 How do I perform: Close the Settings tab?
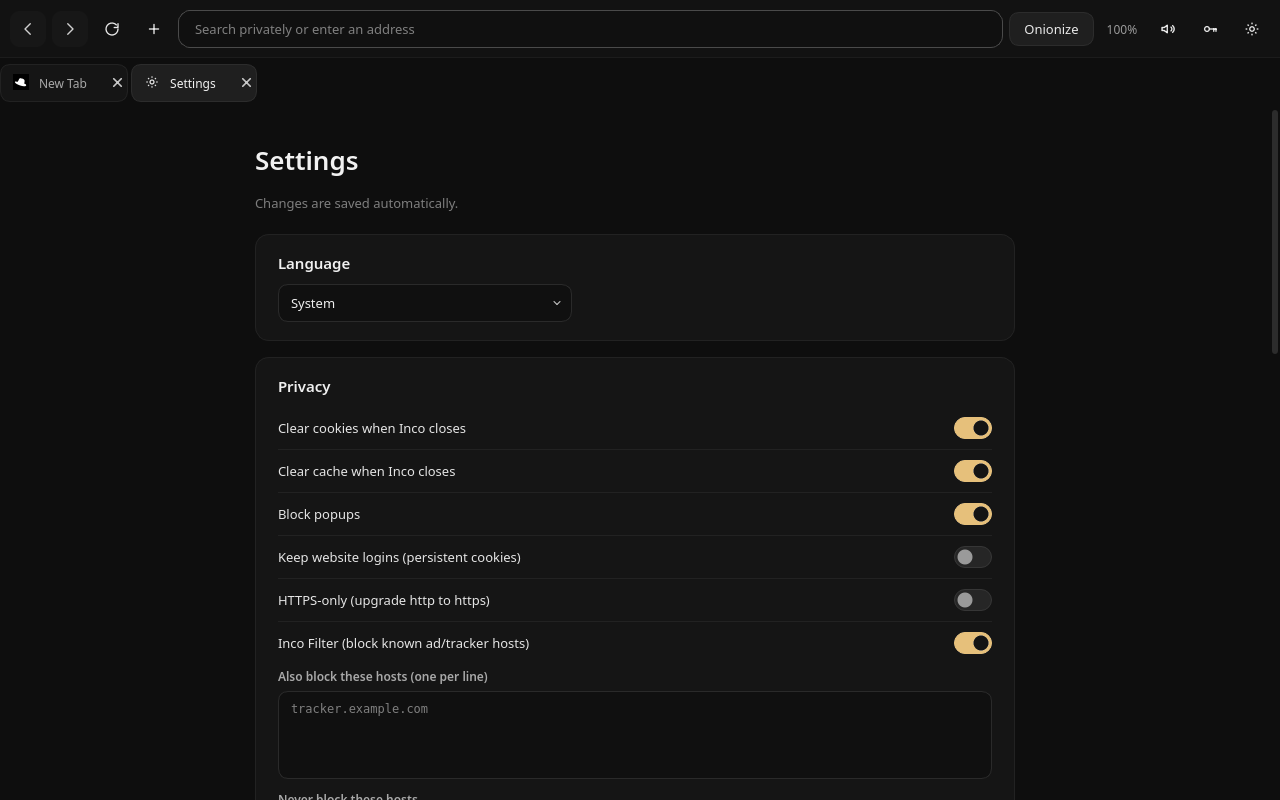click(246, 83)
